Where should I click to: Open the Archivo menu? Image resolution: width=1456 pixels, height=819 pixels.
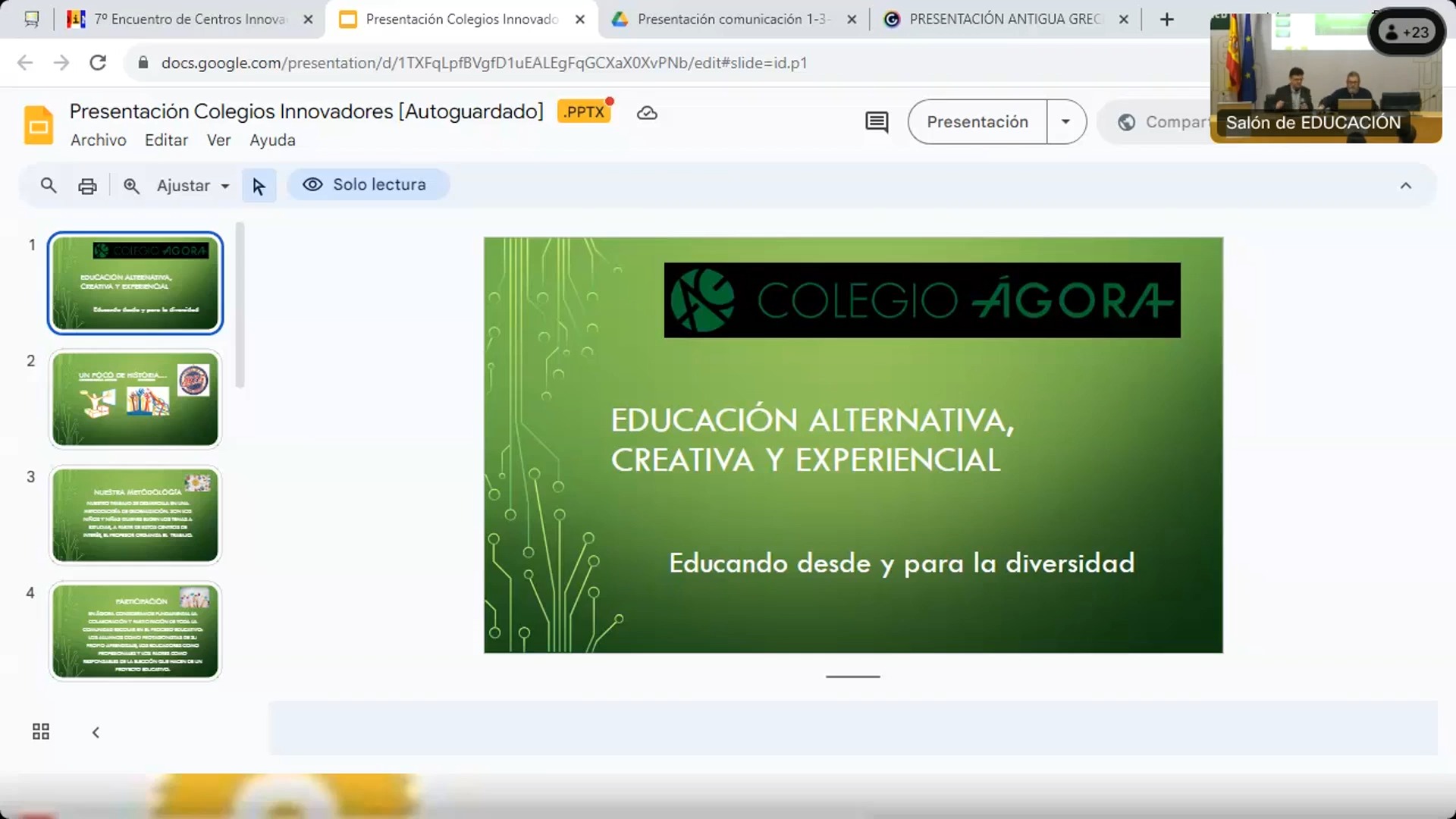pyautogui.click(x=99, y=140)
